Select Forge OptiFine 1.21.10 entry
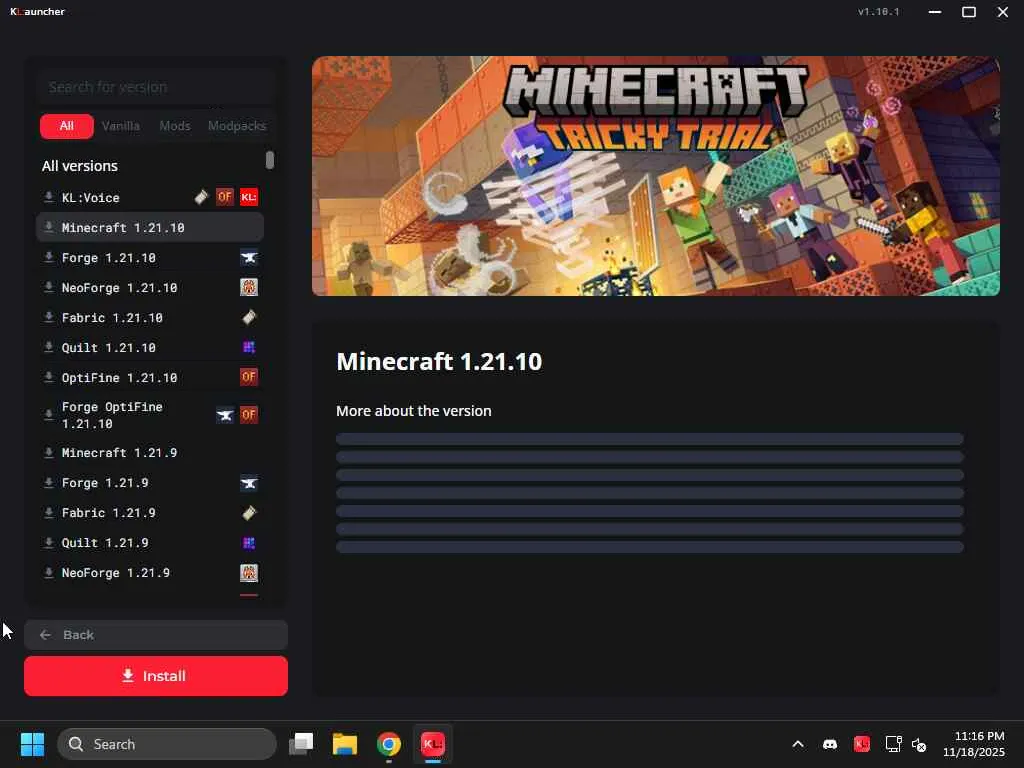 150,415
